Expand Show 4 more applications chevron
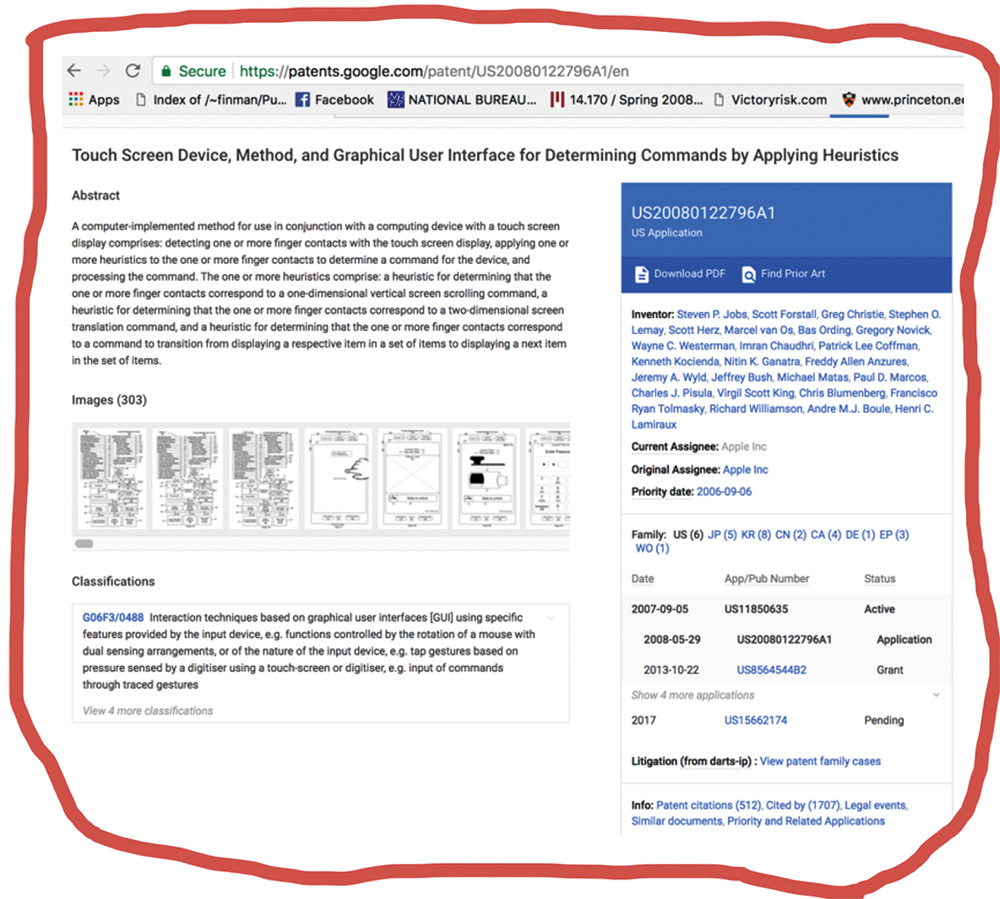 936,695
